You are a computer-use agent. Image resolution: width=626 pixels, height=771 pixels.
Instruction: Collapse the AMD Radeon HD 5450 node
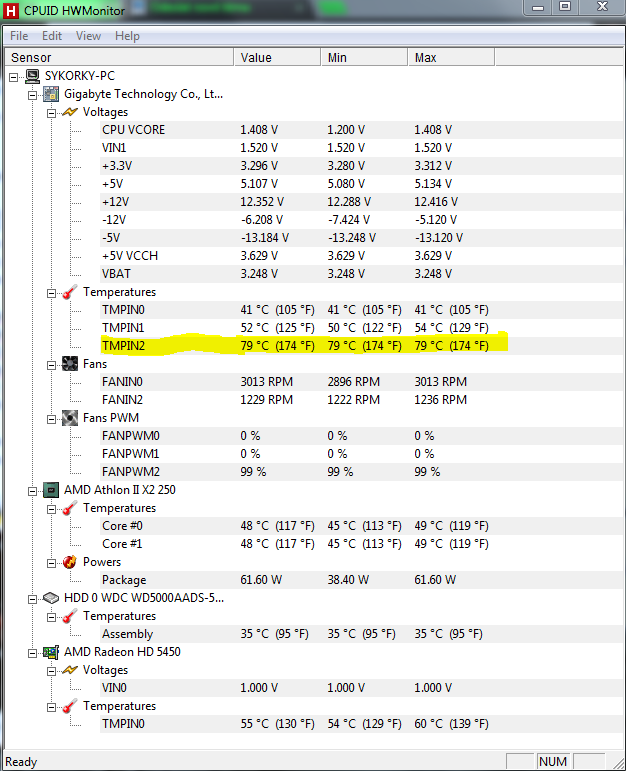(x=33, y=652)
